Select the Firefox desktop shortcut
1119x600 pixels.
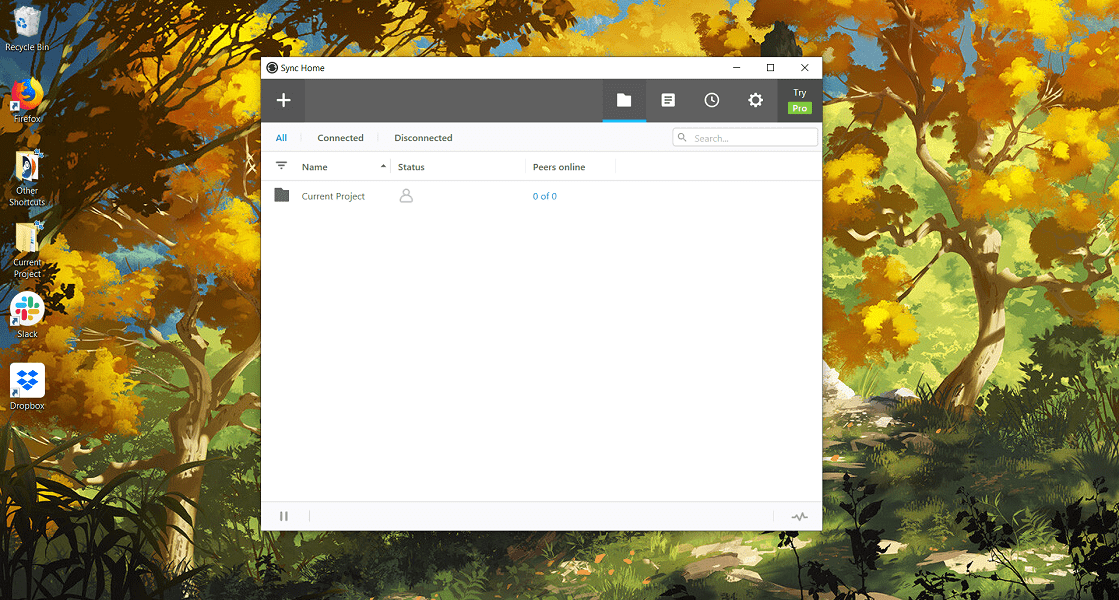(27, 101)
